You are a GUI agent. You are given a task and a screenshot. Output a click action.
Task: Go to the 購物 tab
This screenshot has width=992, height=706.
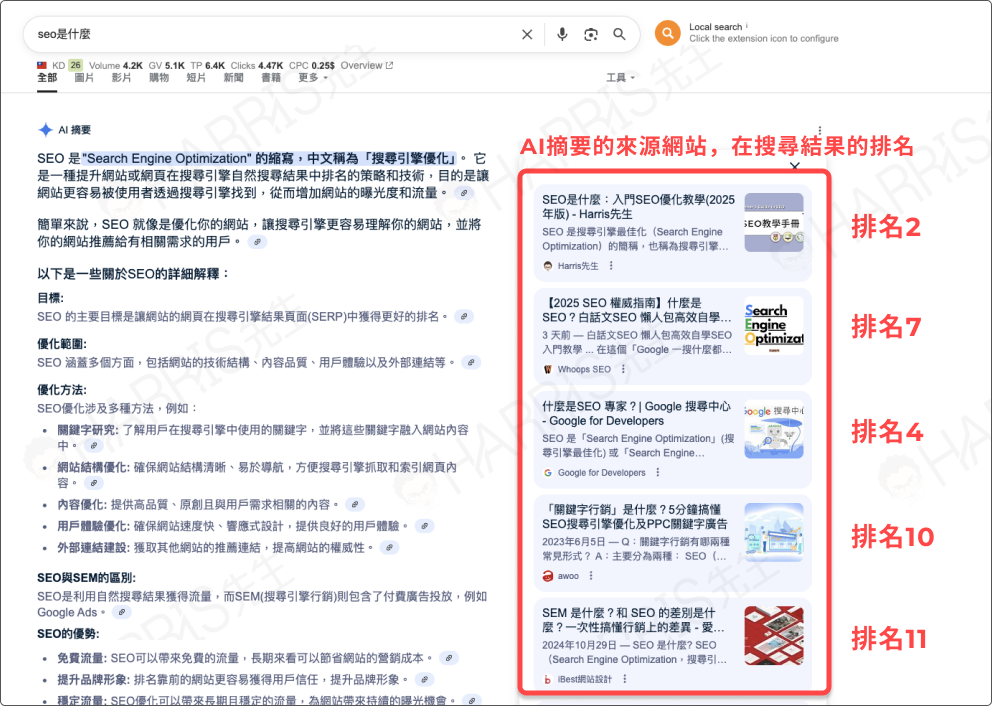click(159, 78)
